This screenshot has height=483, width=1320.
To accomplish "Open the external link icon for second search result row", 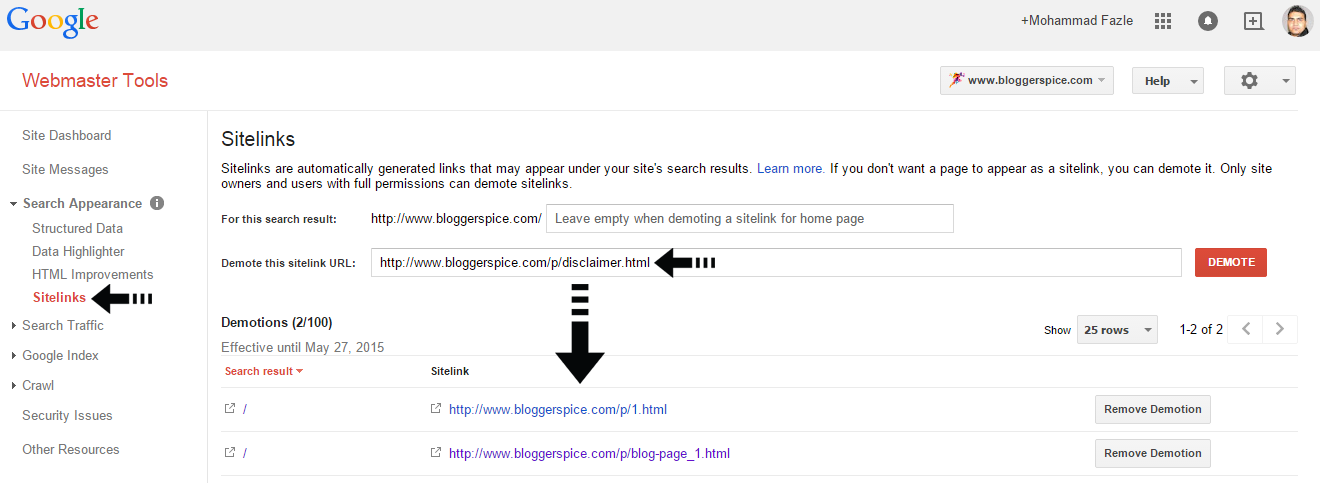I will [230, 453].
